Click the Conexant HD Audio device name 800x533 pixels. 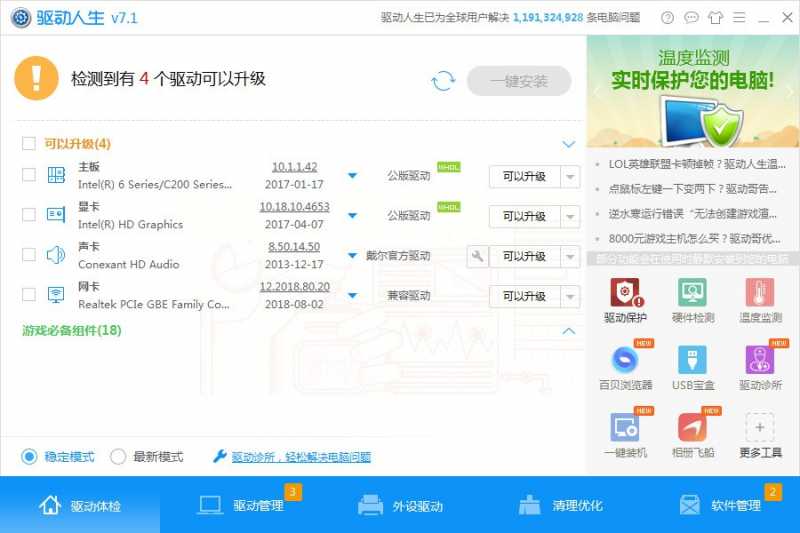pyautogui.click(x=129, y=264)
